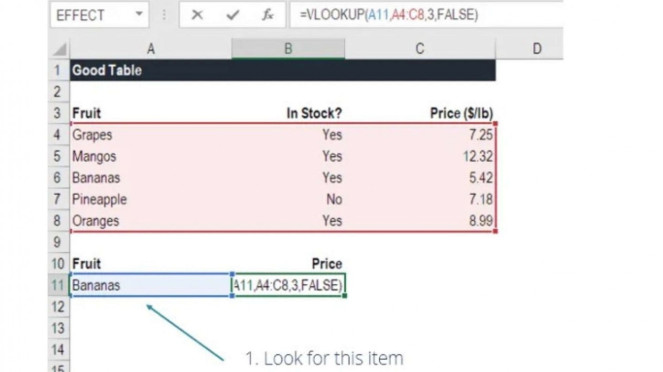This screenshot has height=372, width=663.
Task: Select column C header
Action: (x=420, y=49)
